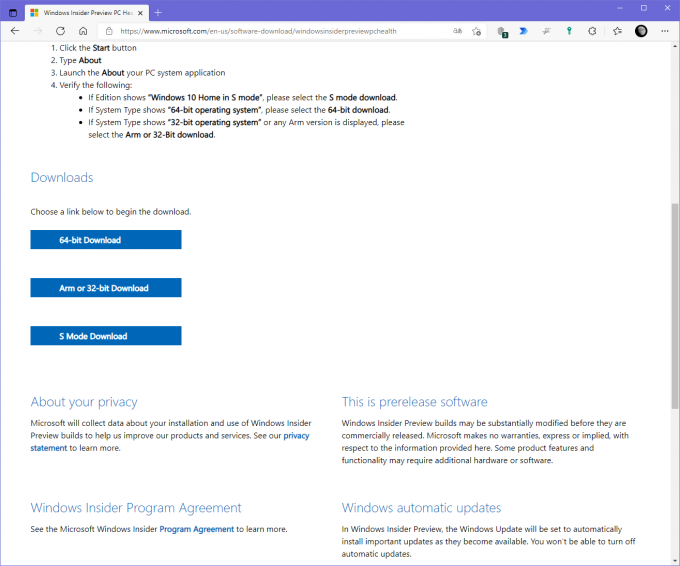
Task: Click the vertical scrollbar thumb
Action: pos(674,306)
